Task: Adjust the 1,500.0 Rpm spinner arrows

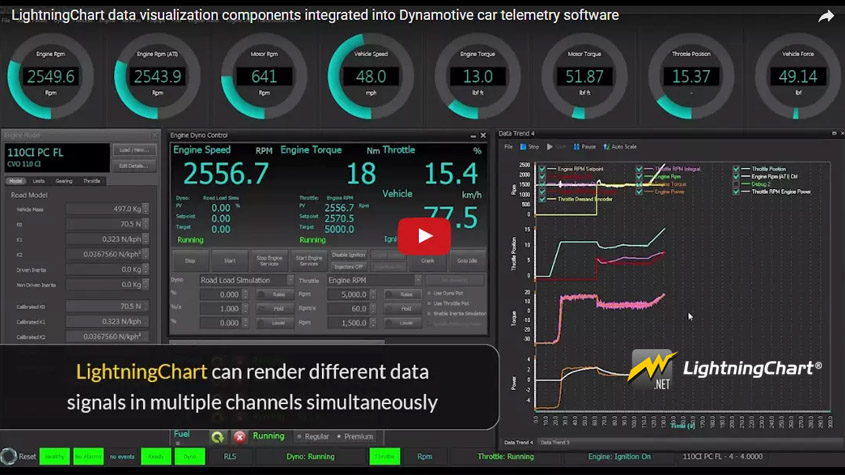Action: coord(373,323)
